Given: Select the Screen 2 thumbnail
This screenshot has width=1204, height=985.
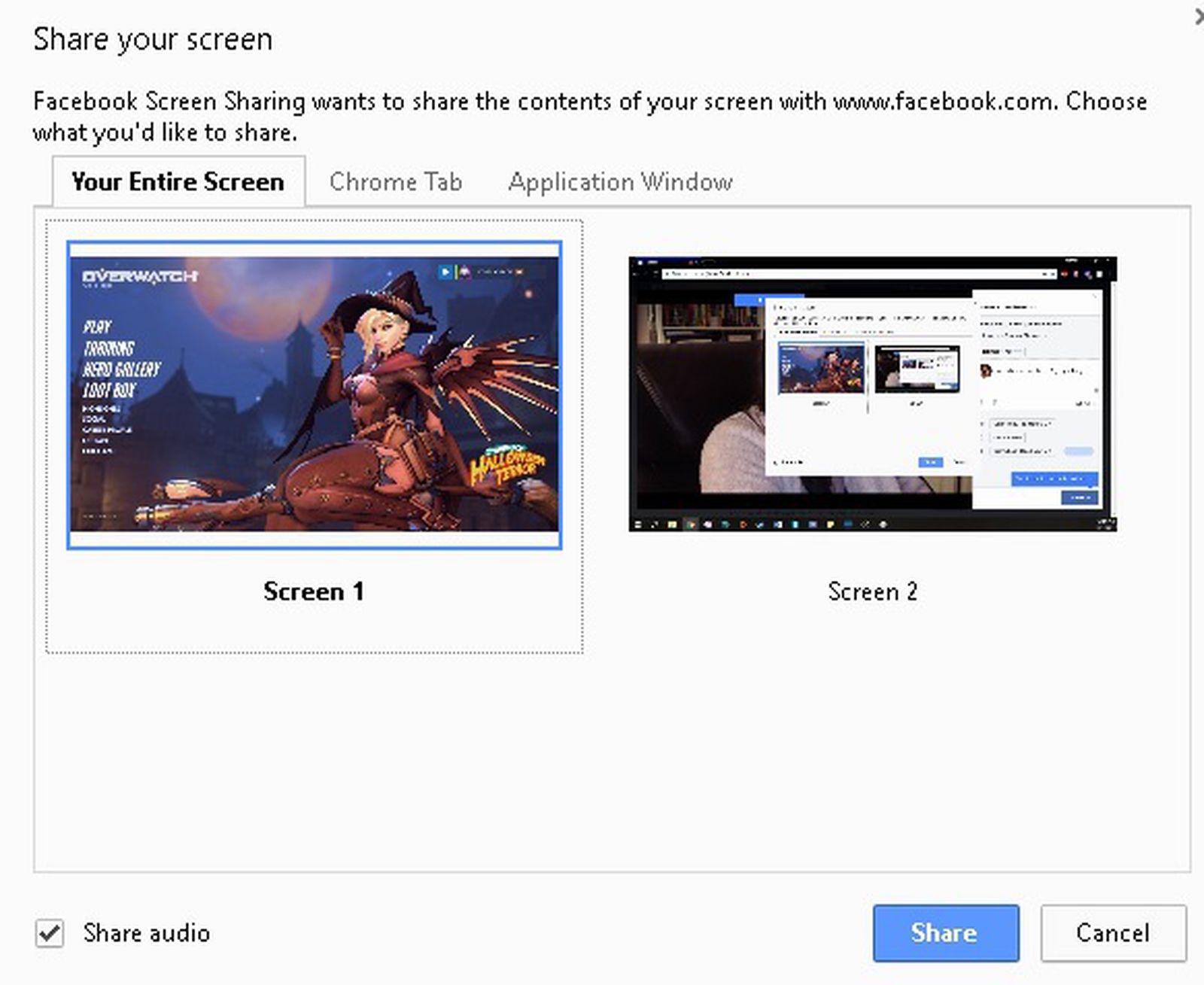Looking at the screenshot, I should (x=873, y=393).
